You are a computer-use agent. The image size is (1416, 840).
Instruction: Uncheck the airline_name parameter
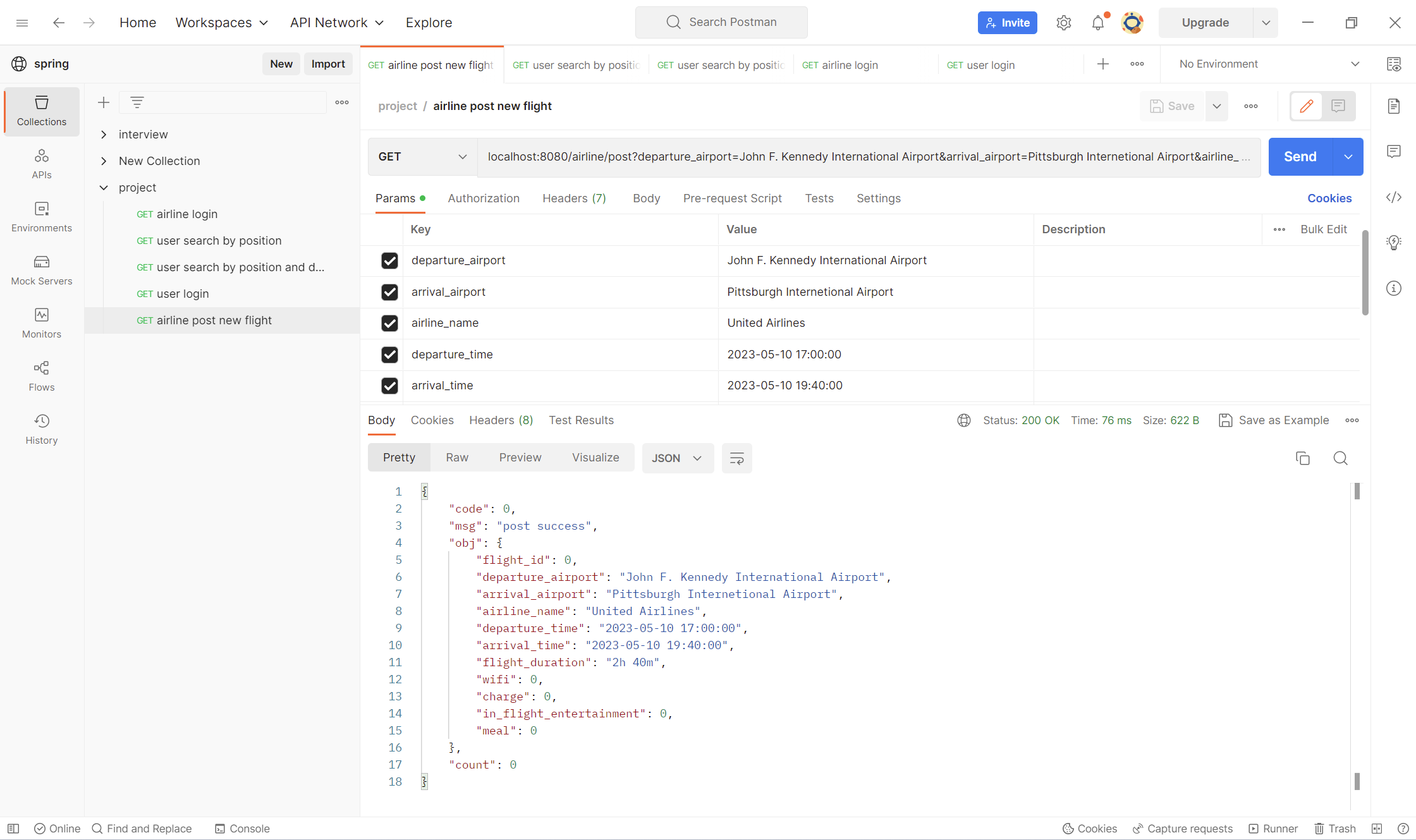tap(389, 323)
